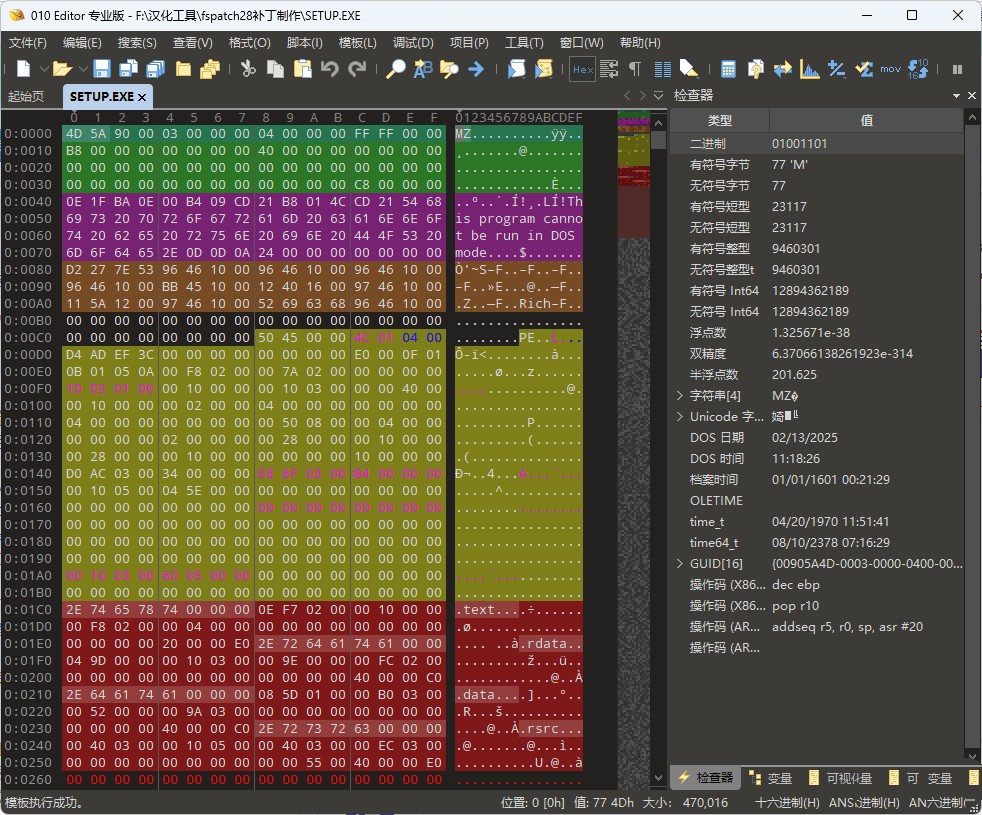Open Replace with AB icon
Viewport: 982px width, 815px height.
423,68
